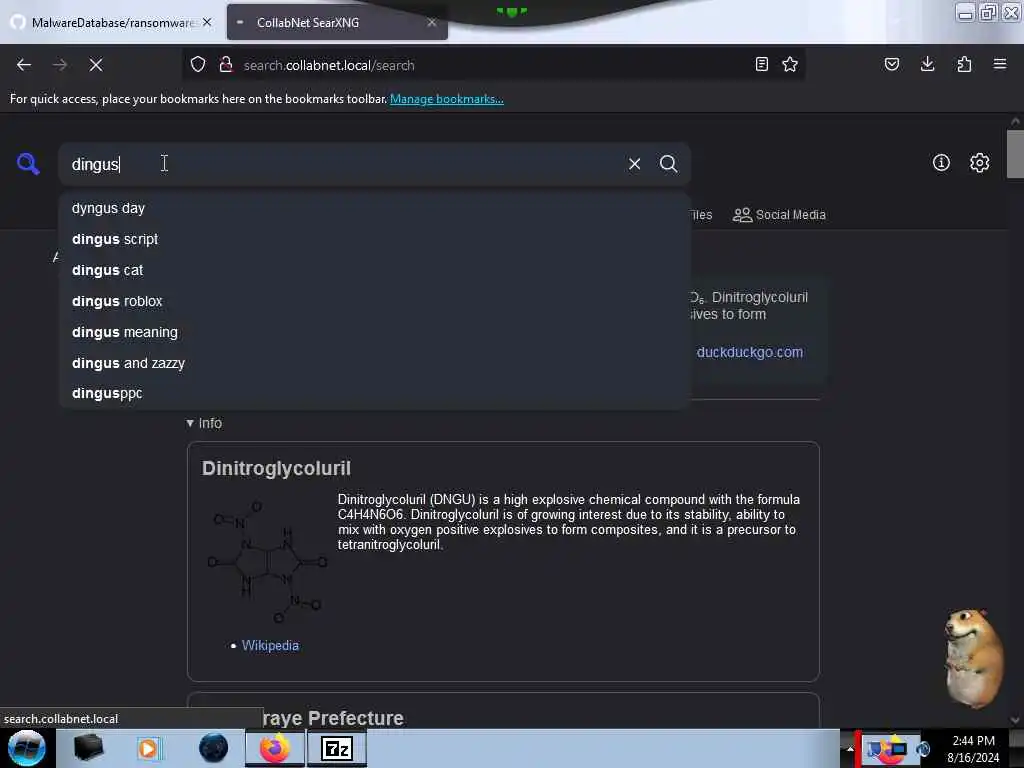Click the page vertical scrollbar thumb

pos(1014,154)
